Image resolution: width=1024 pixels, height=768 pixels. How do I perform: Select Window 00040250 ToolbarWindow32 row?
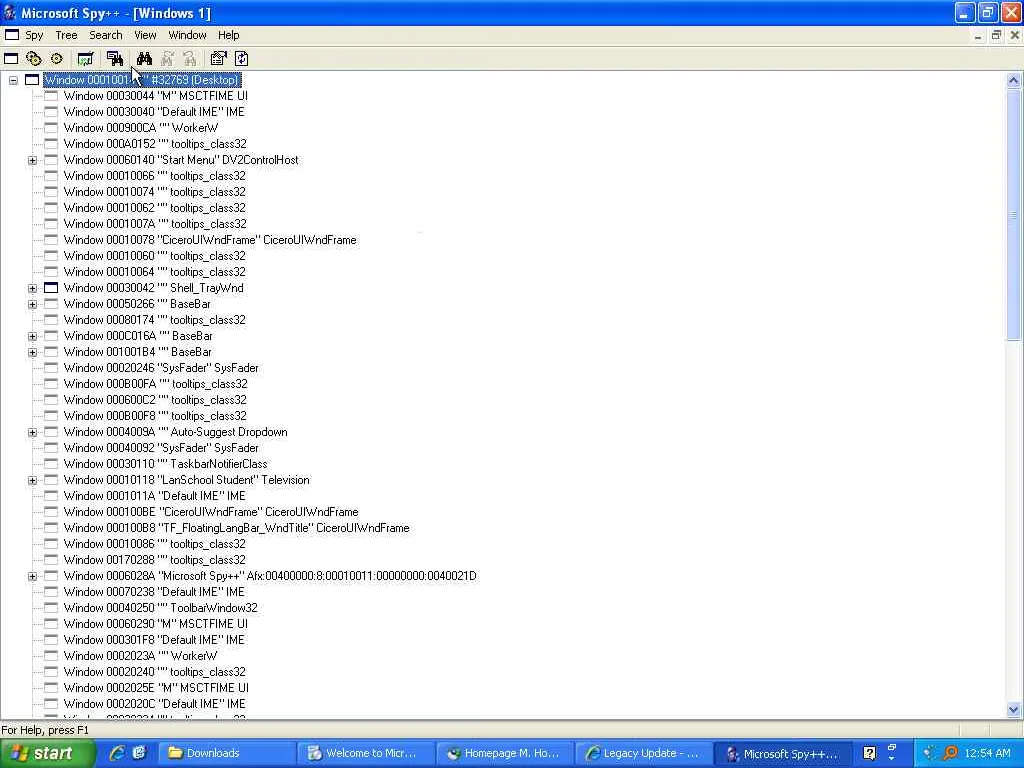161,608
